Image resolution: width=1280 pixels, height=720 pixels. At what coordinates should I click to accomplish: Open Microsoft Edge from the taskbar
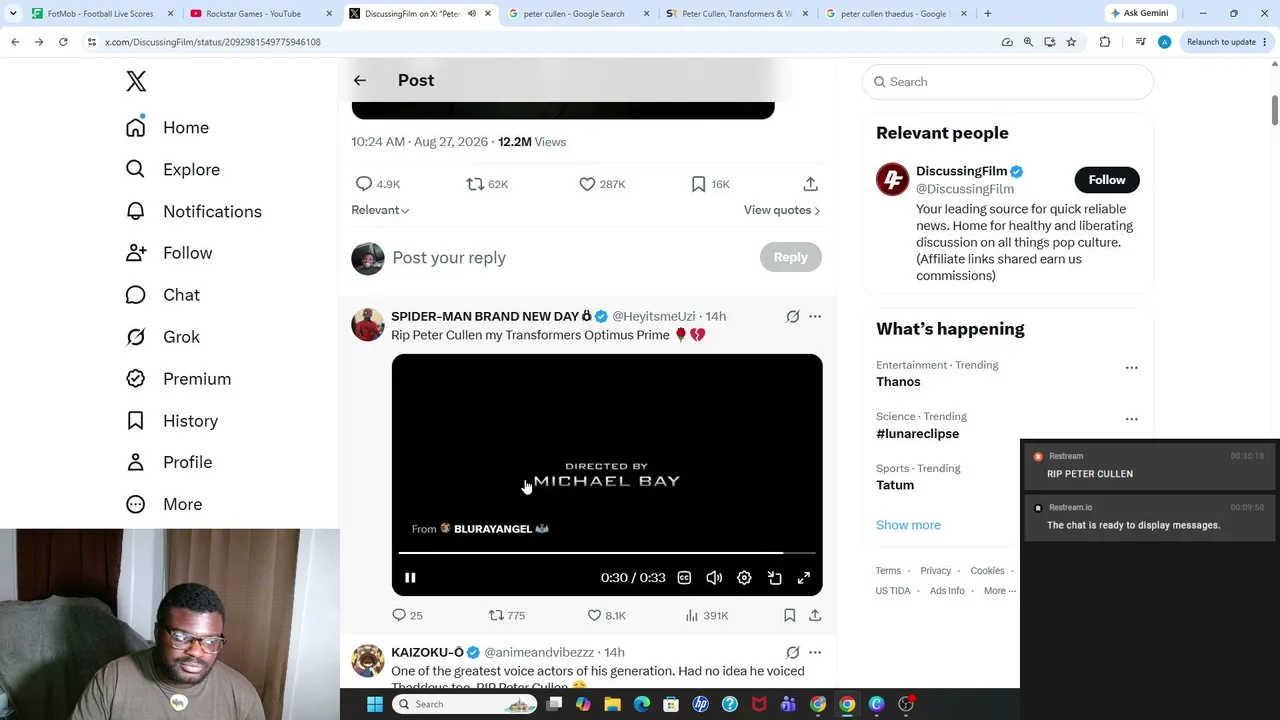coord(642,704)
